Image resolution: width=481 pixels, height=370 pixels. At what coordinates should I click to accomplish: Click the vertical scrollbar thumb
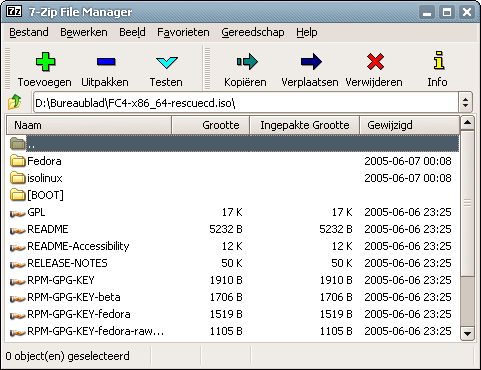467,203
